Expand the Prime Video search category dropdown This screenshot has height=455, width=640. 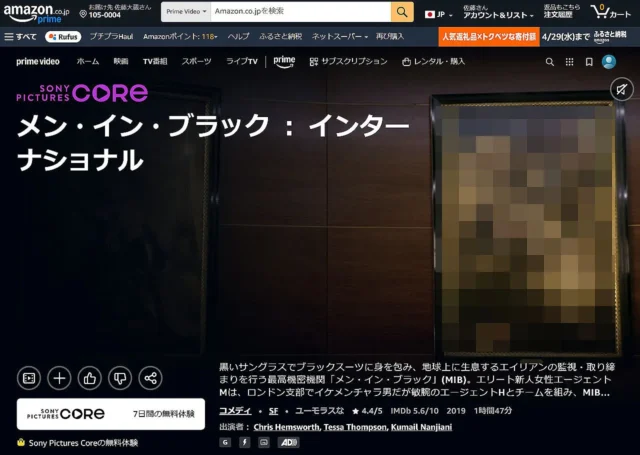(x=185, y=12)
